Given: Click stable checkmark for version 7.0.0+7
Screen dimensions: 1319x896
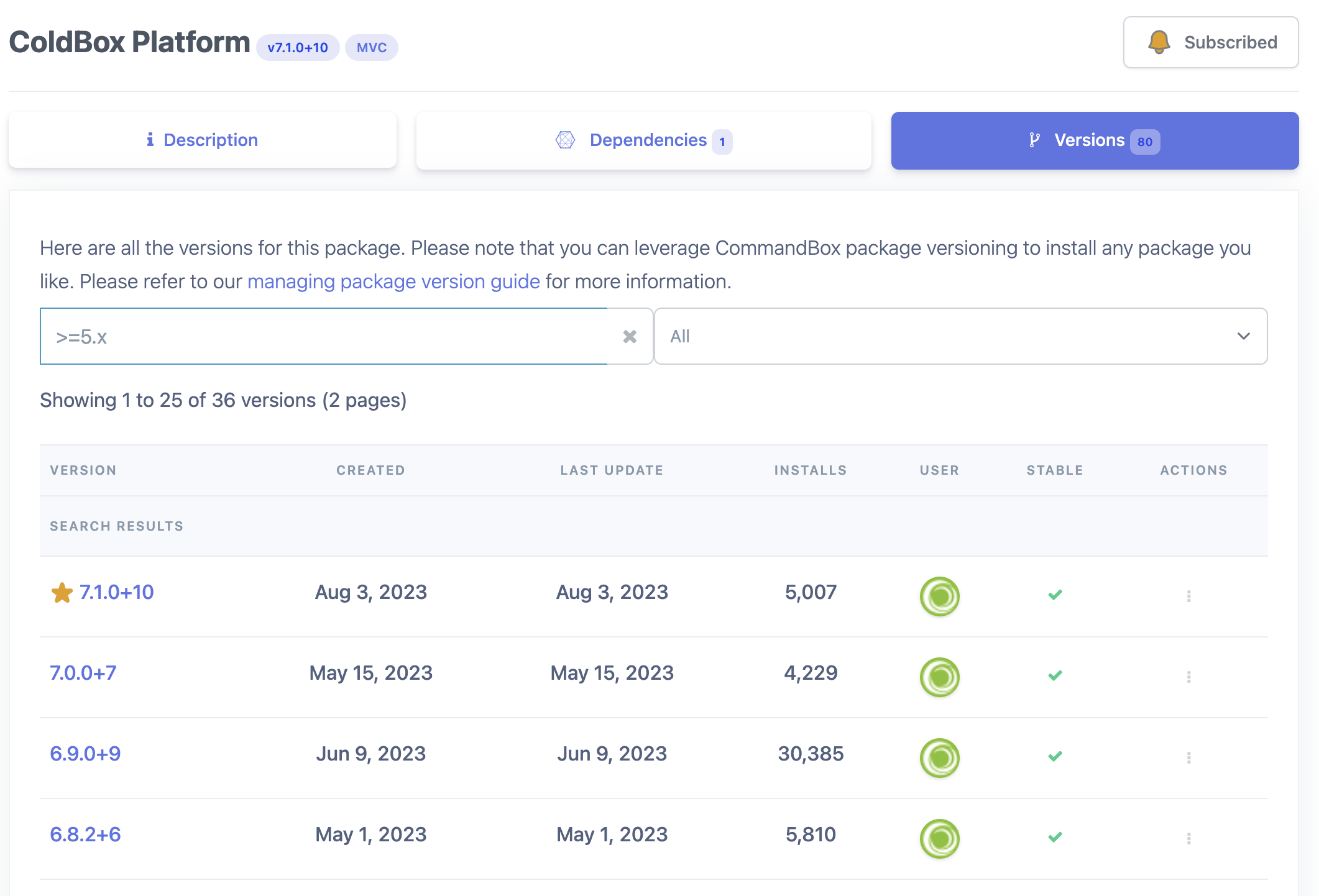Looking at the screenshot, I should pos(1055,675).
